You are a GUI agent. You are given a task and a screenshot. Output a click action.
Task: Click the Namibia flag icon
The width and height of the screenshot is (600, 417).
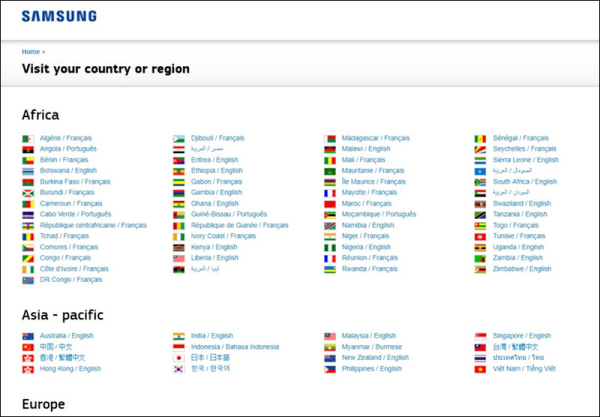pos(330,226)
